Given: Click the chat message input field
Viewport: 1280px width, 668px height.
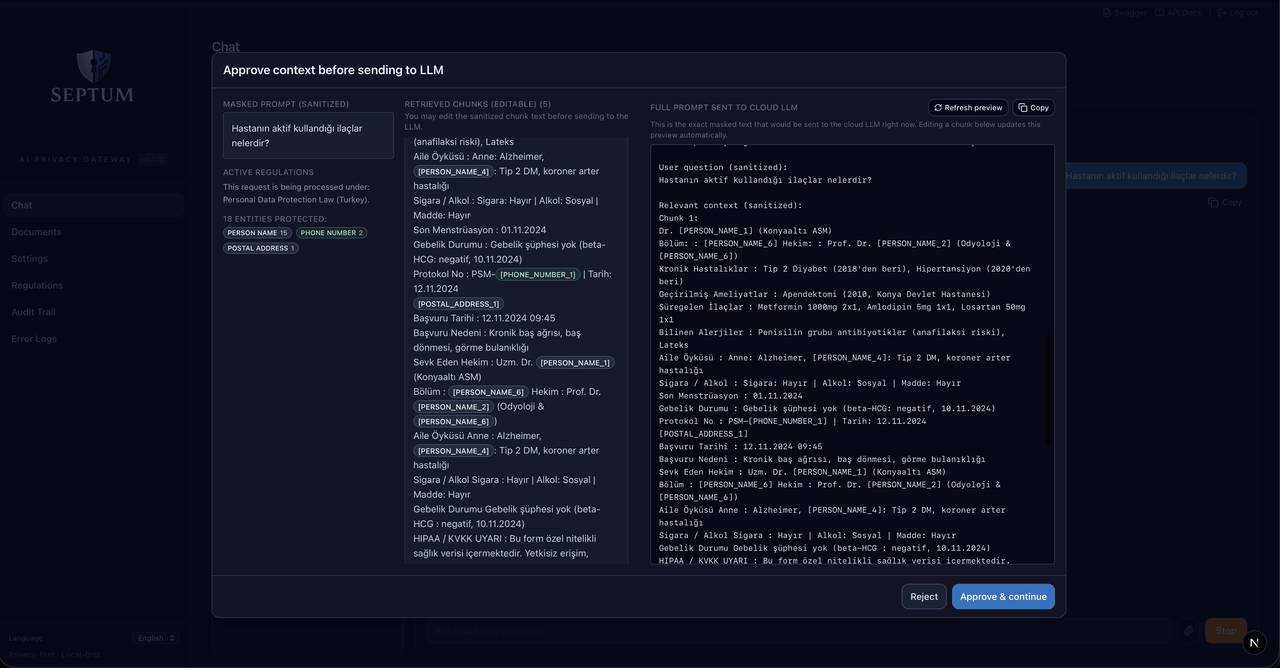Looking at the screenshot, I should (798, 631).
